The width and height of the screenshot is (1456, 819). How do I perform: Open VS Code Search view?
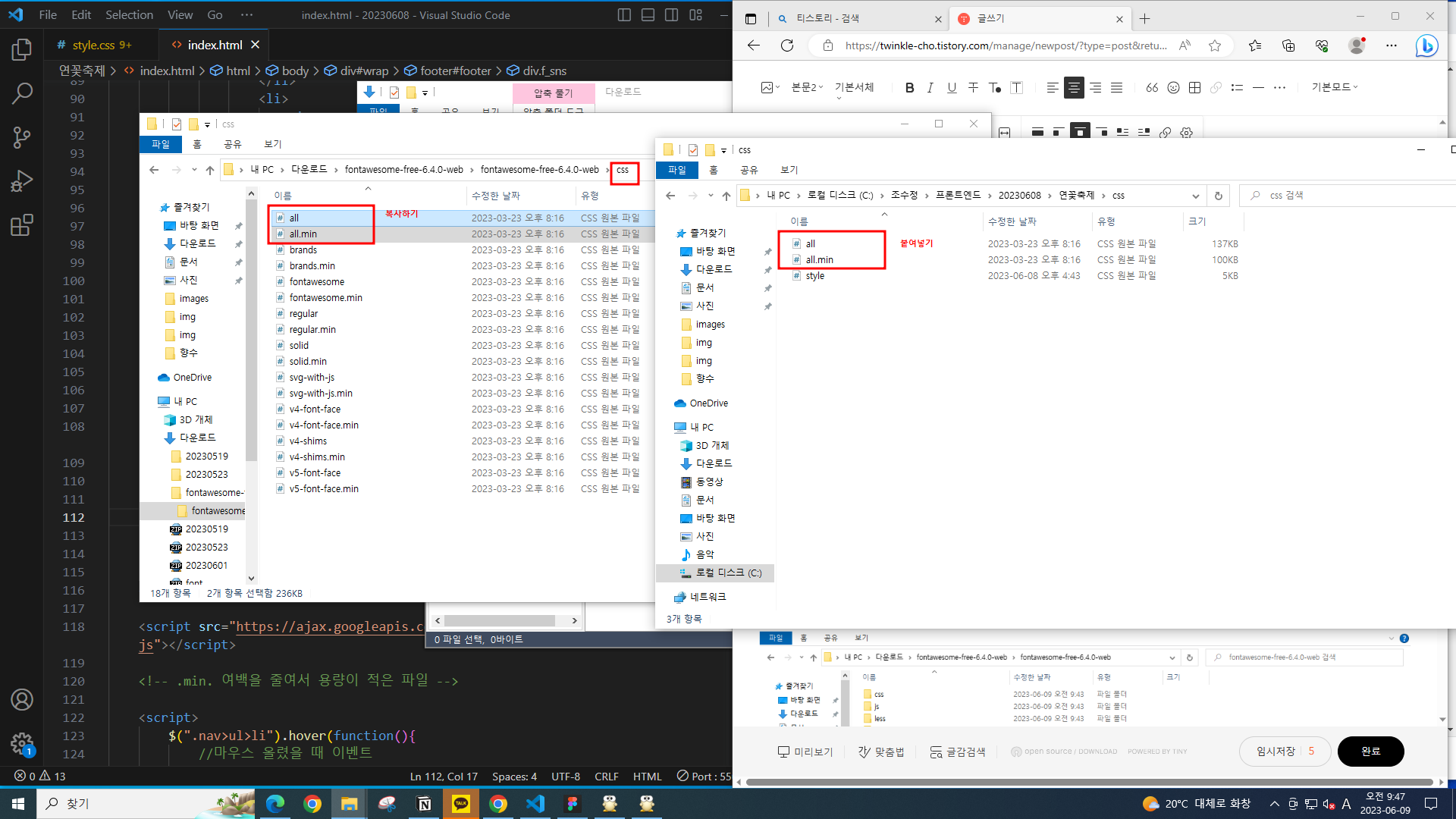click(22, 94)
